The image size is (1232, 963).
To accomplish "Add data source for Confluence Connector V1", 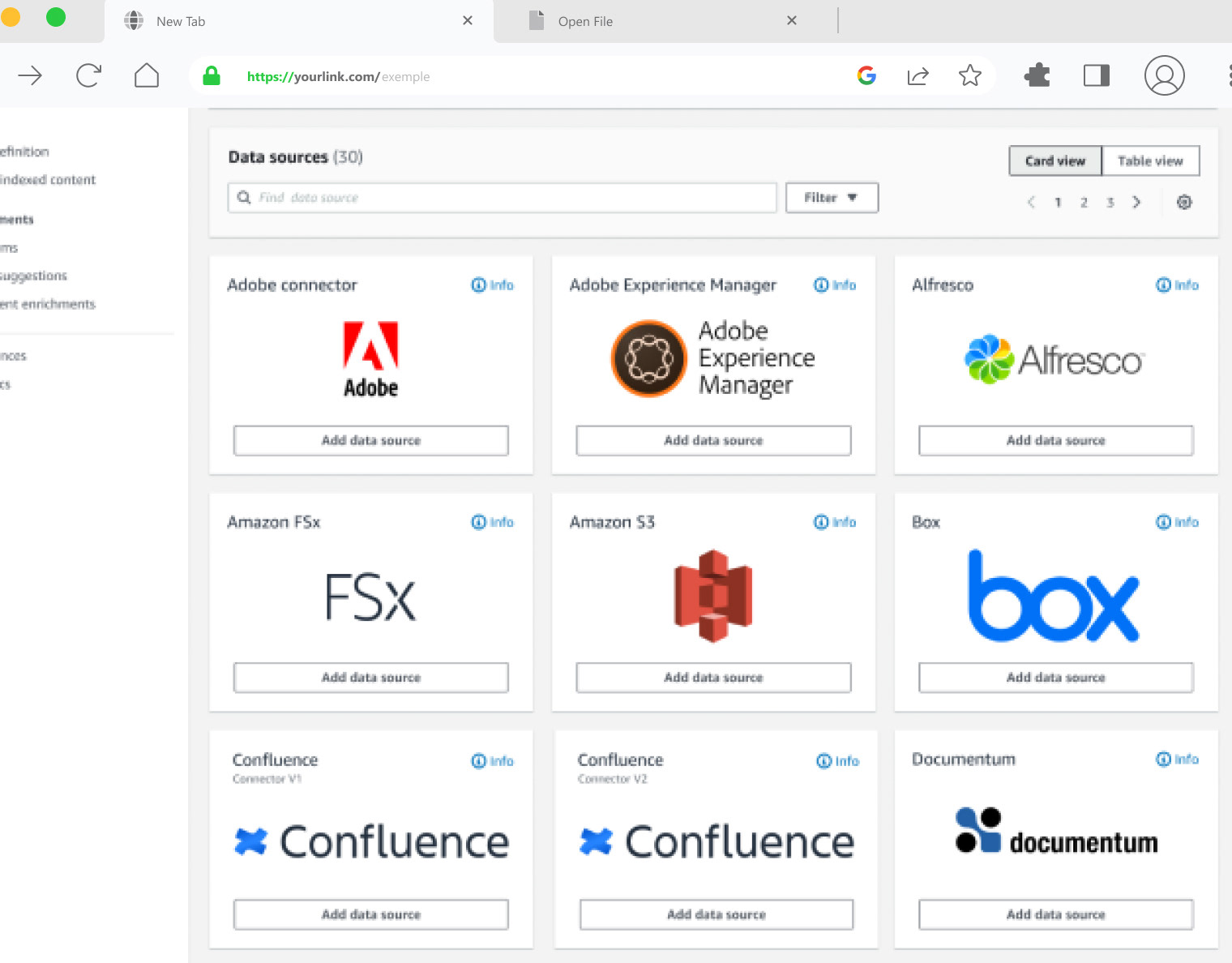I will pos(371,914).
